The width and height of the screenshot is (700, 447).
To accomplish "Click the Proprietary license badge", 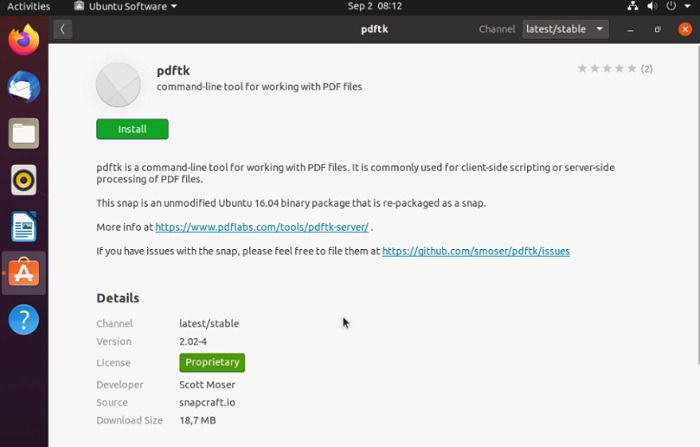I will 212,363.
